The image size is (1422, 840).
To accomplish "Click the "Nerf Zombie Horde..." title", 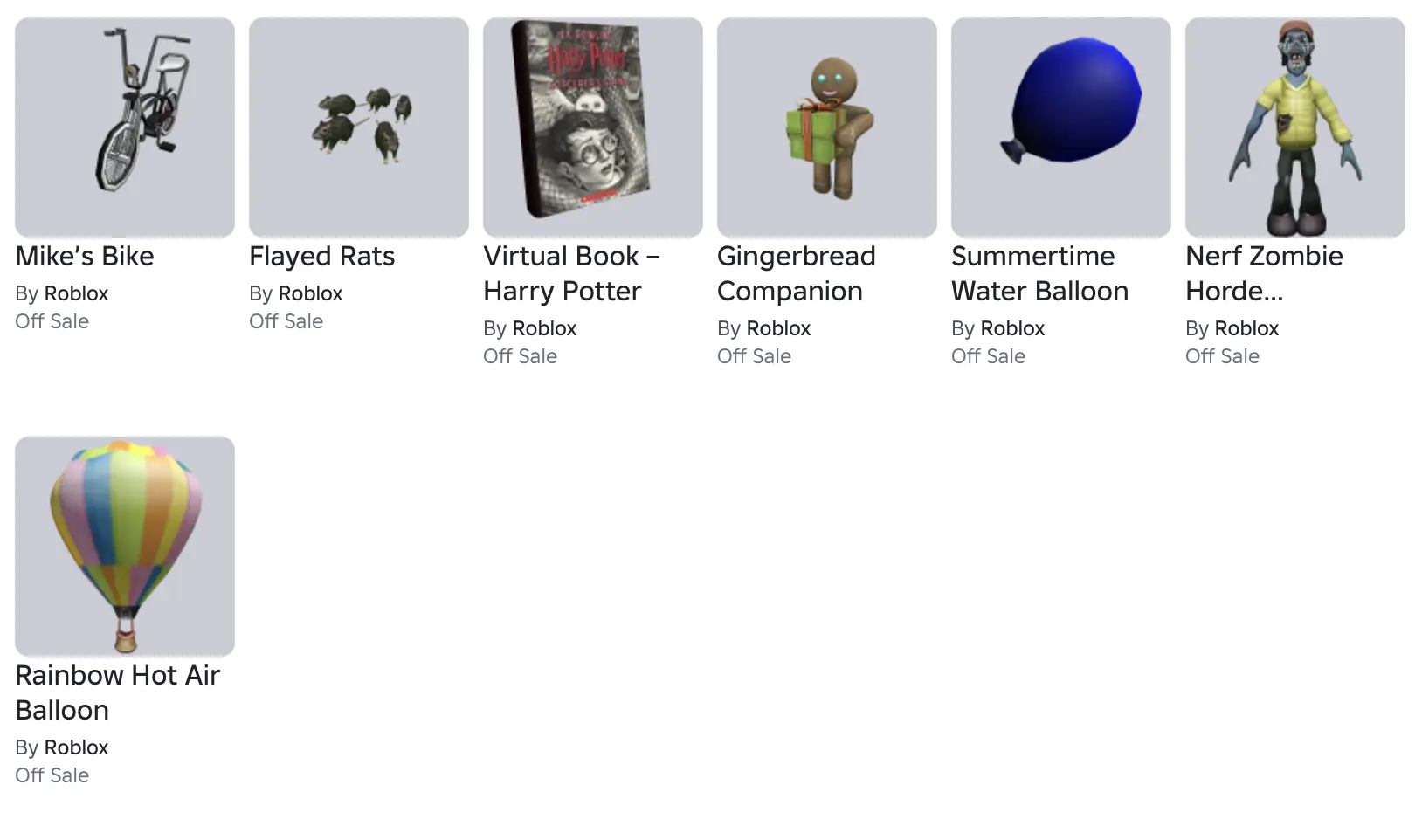I will [1264, 273].
